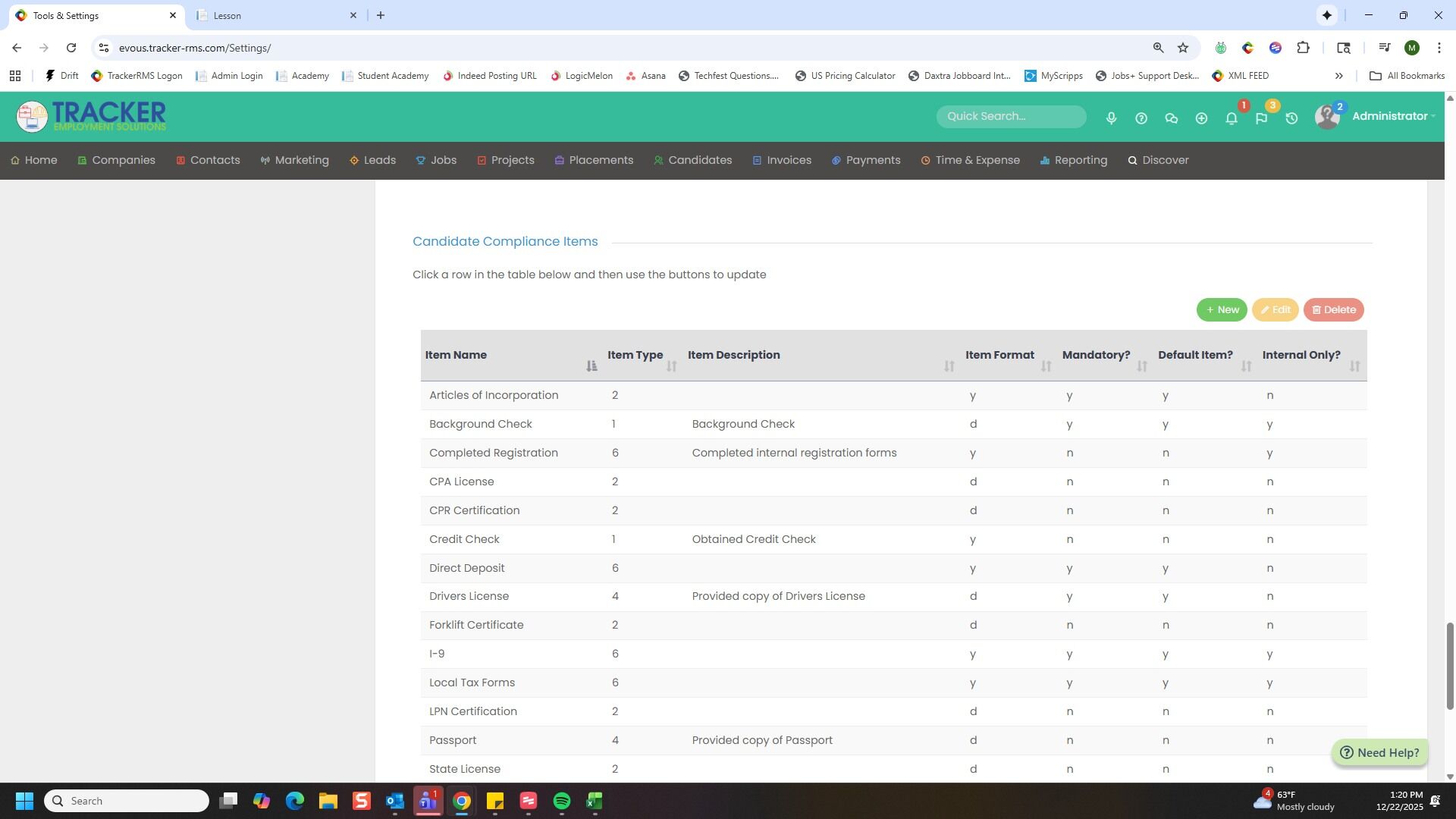Open the flag reminders icon
1456x819 pixels.
pos(1261,118)
